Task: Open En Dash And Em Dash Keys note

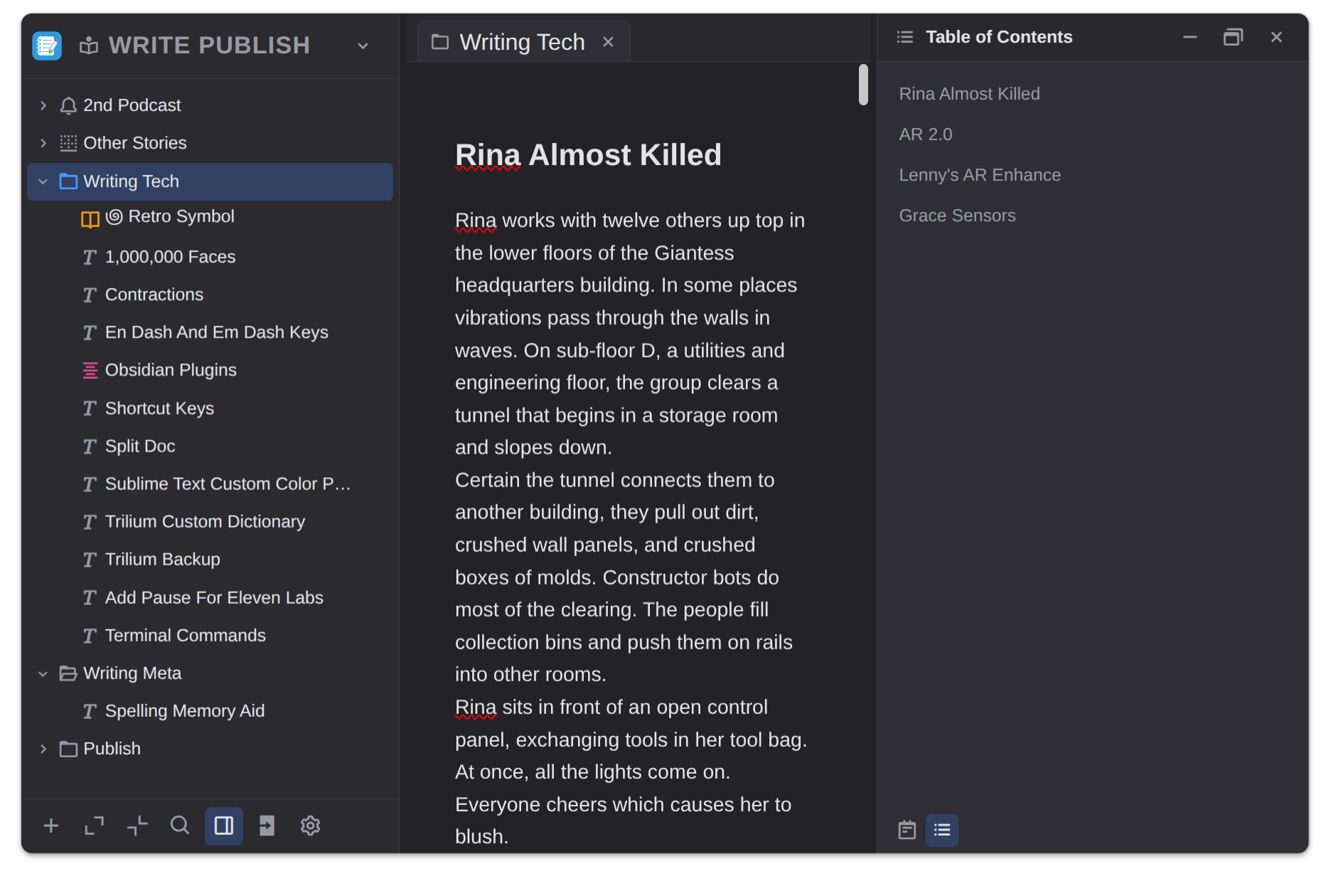Action: 217,332
